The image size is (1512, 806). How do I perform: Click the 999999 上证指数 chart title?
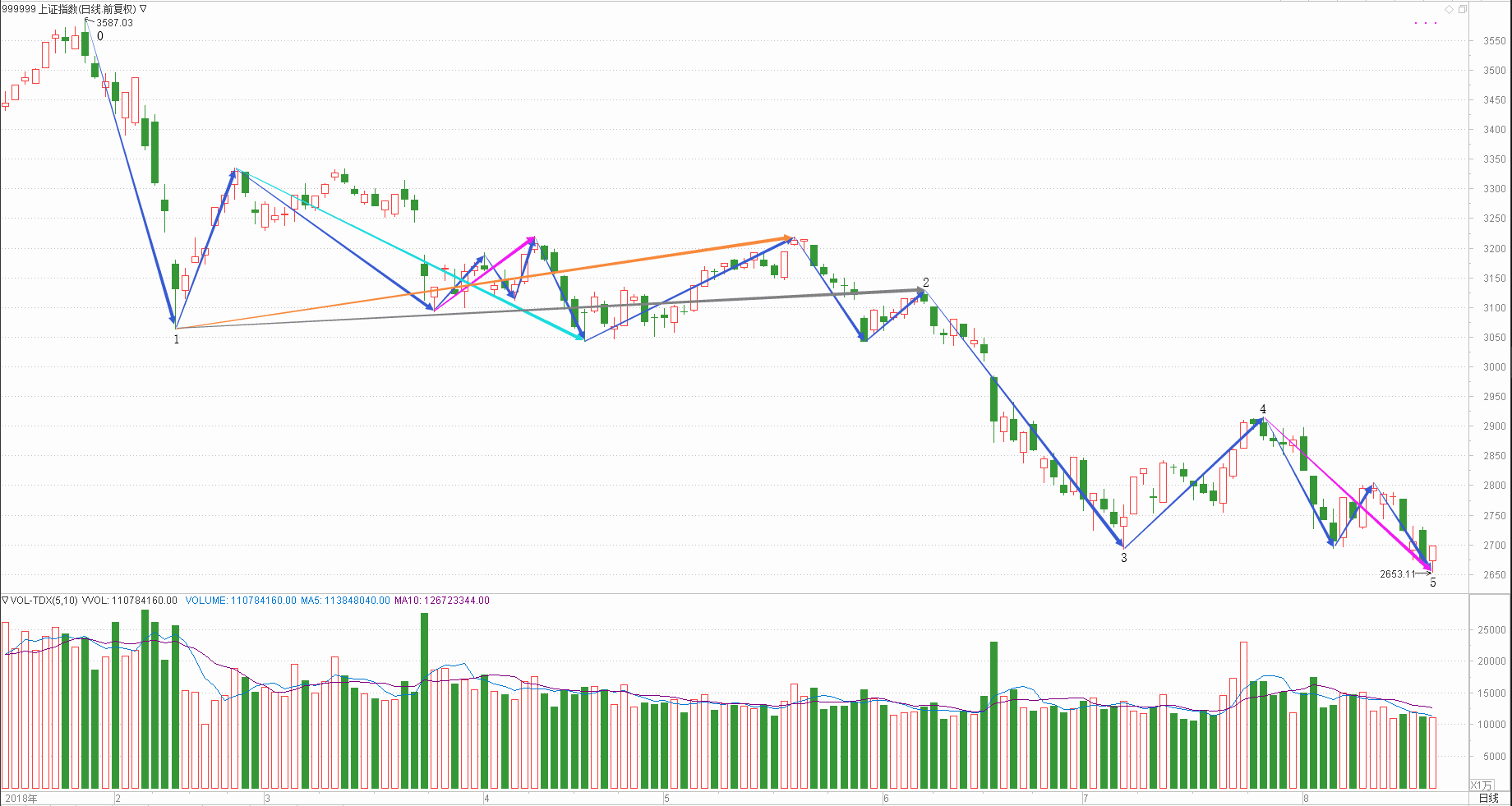point(69,9)
